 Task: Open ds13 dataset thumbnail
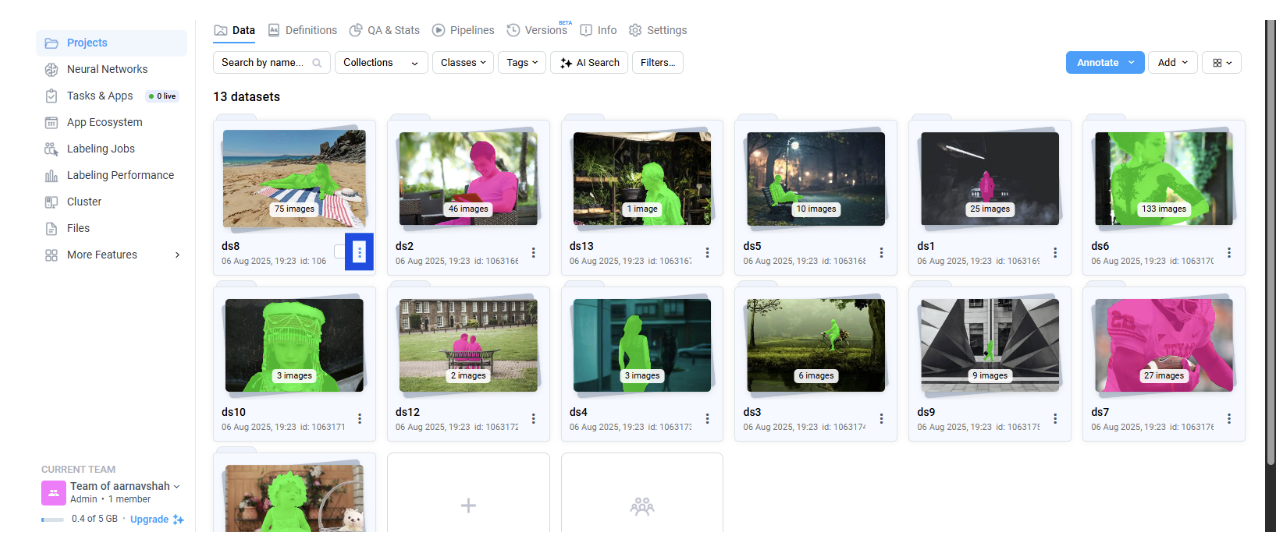click(642, 179)
